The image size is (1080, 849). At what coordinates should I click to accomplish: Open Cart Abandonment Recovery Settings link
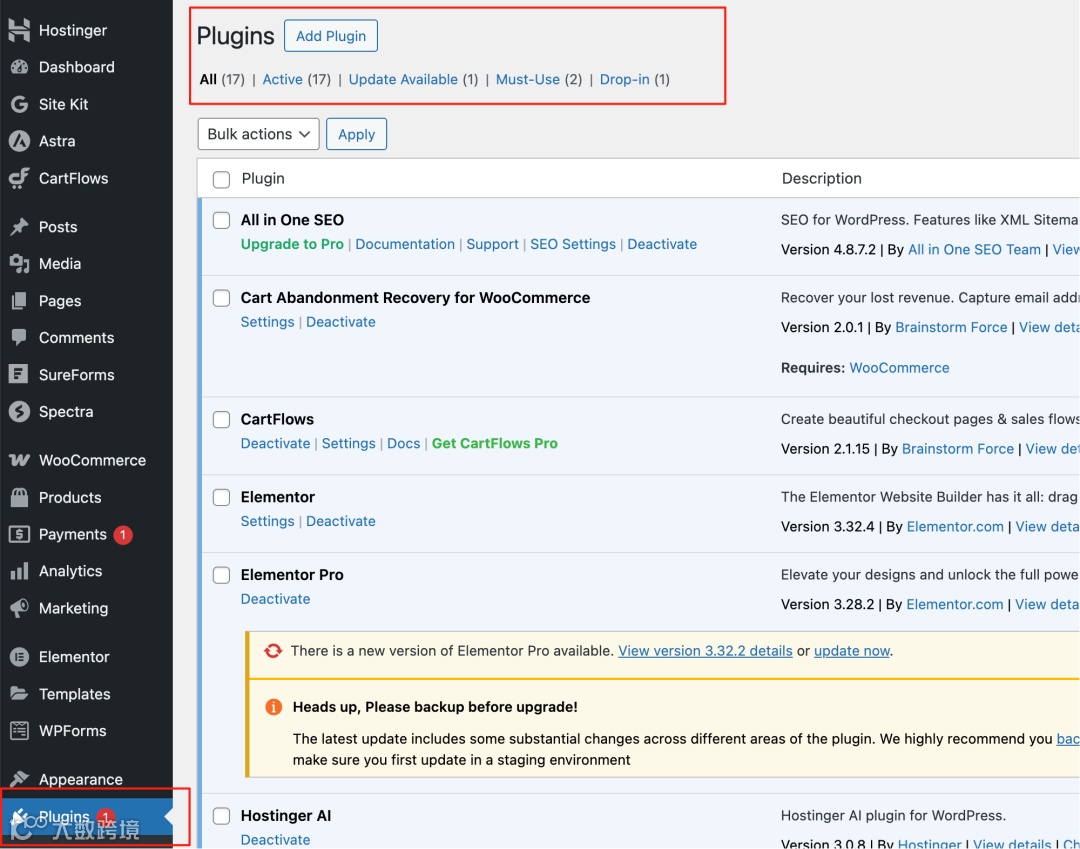coord(267,322)
